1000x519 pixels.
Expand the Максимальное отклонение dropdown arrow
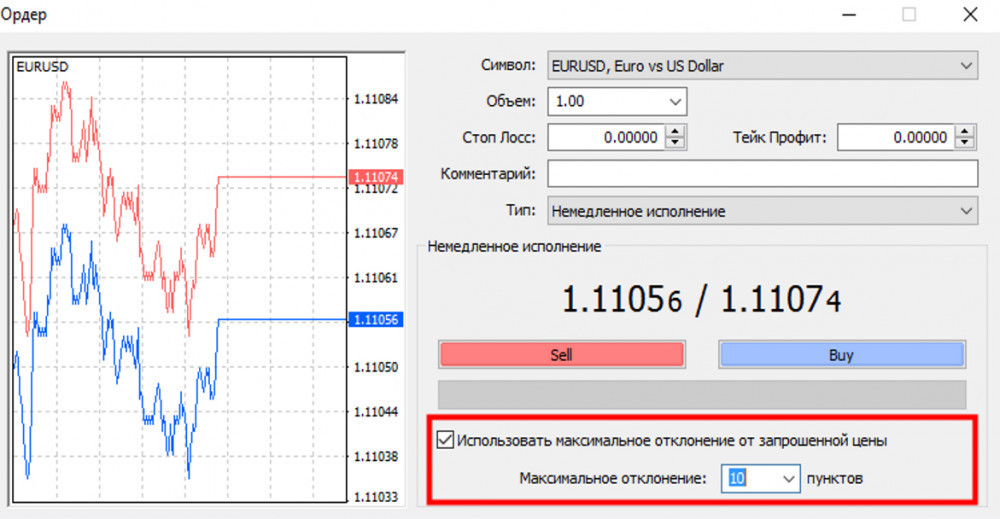pyautogui.click(x=789, y=479)
